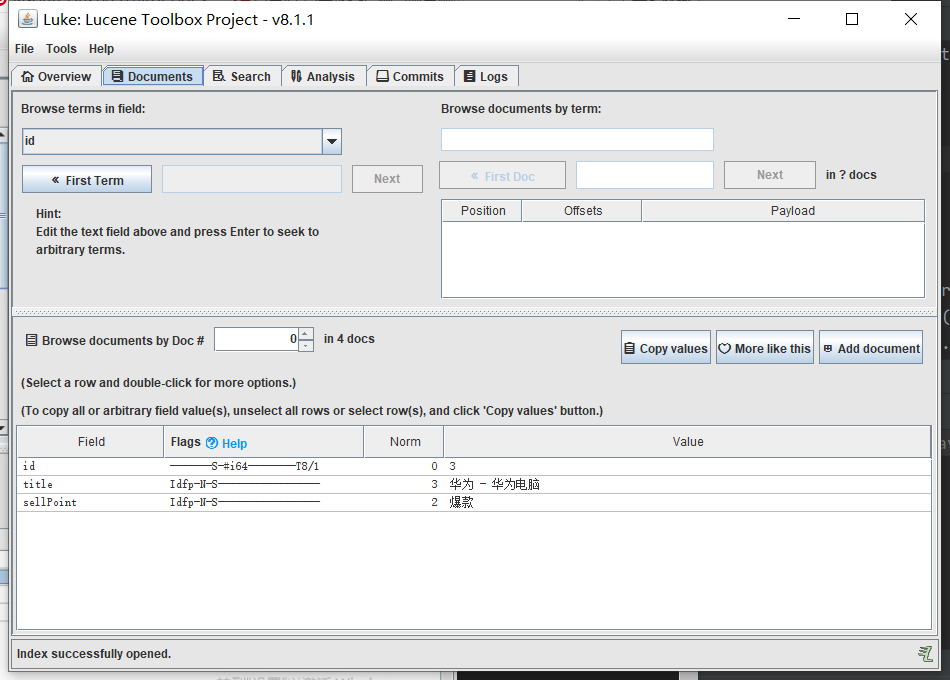Image resolution: width=950 pixels, height=680 pixels.
Task: Go to the Commits tab
Action: click(x=410, y=76)
